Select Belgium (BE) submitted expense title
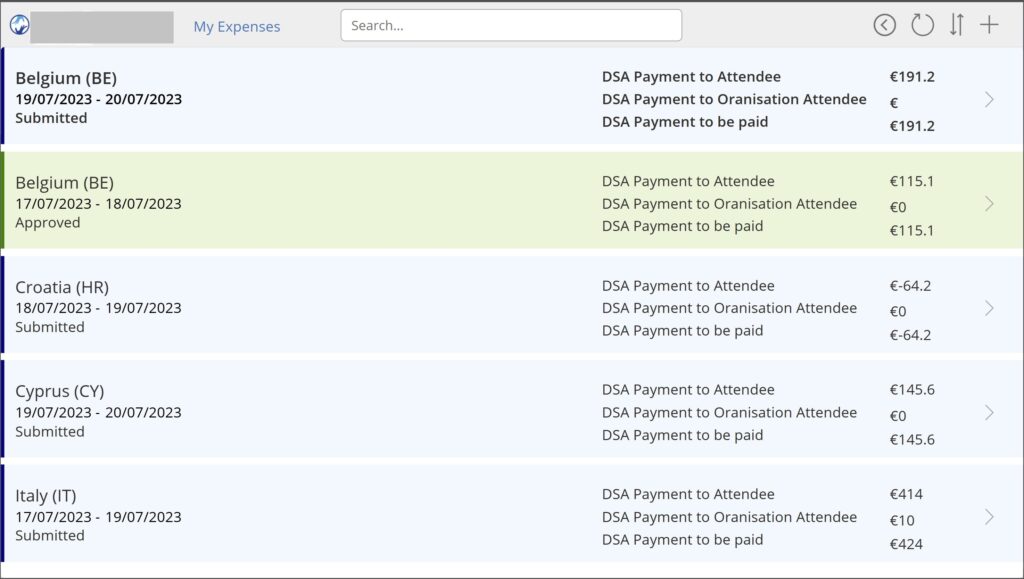1024x579 pixels. point(66,78)
